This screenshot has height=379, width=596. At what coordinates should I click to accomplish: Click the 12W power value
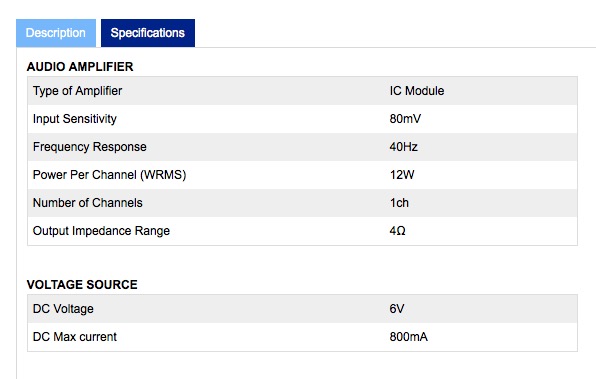tap(402, 175)
